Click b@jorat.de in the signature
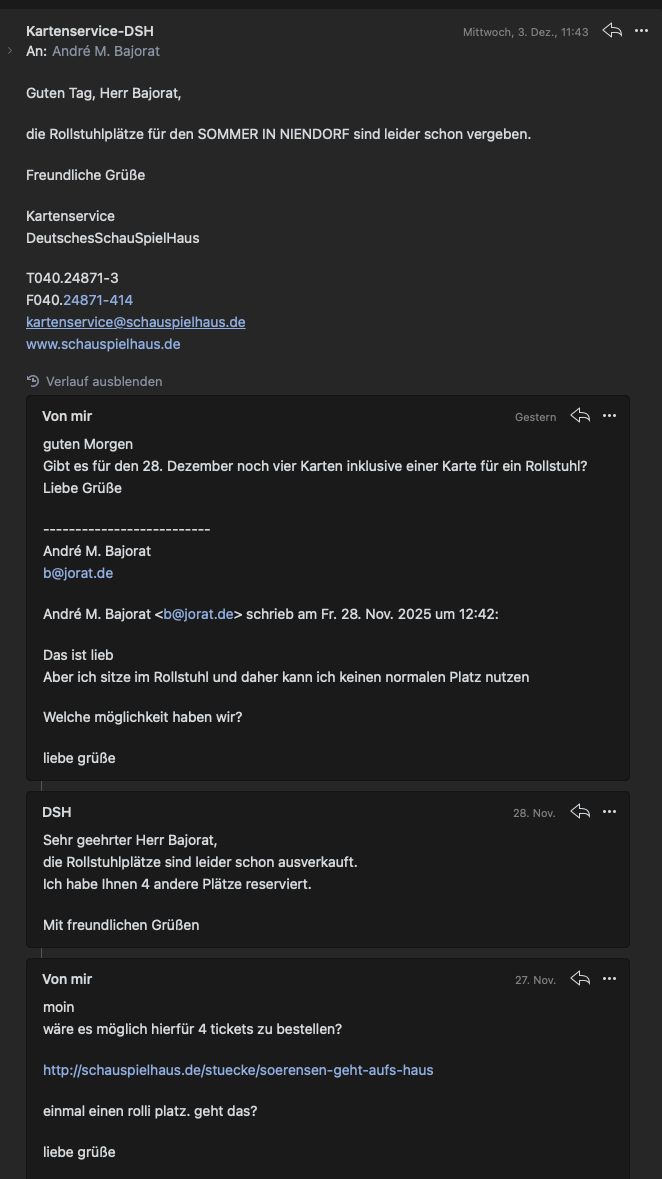The width and height of the screenshot is (662, 1179). (78, 573)
